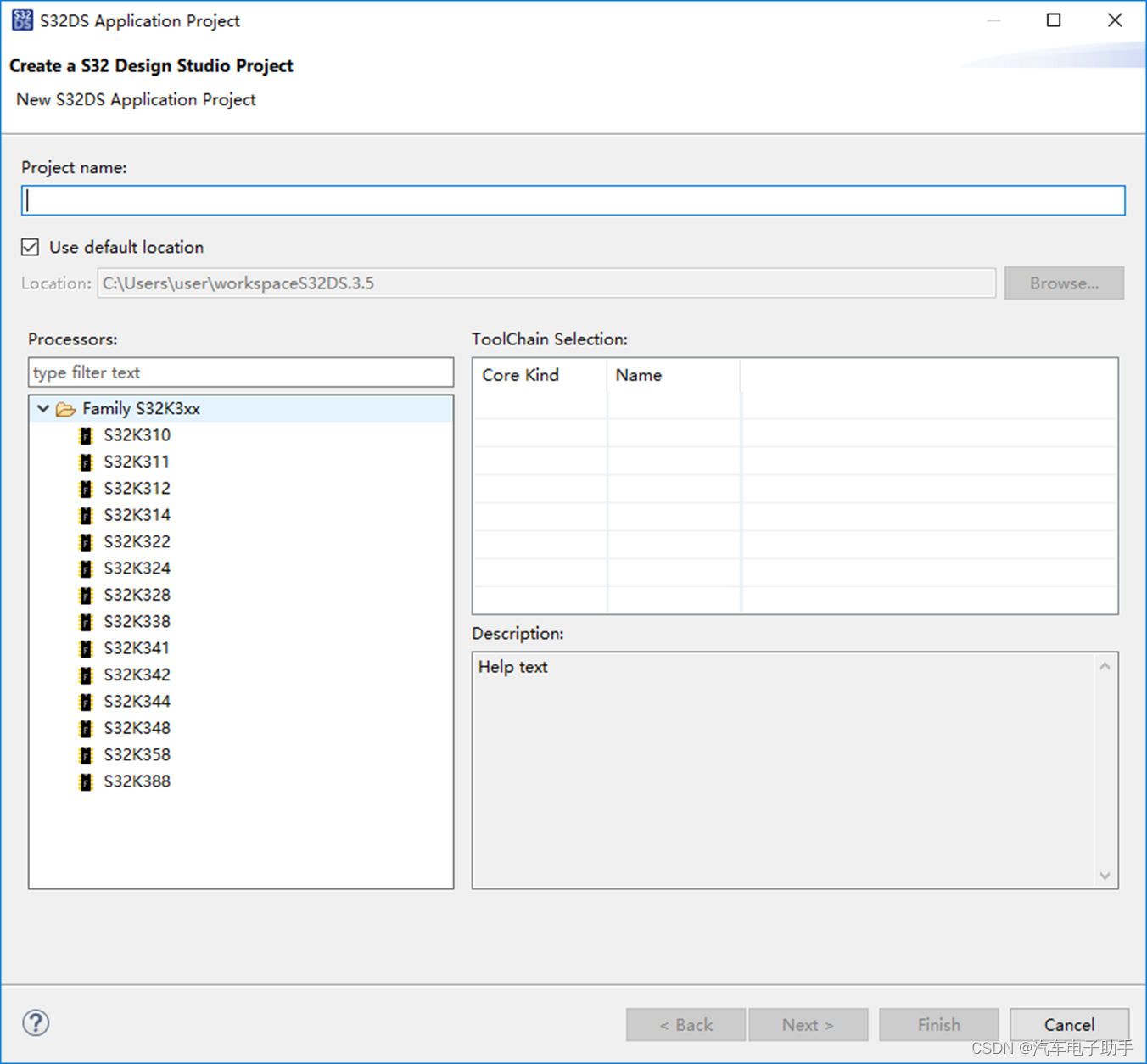Select the S32K310 processor label
1147x1064 pixels.
137,435
